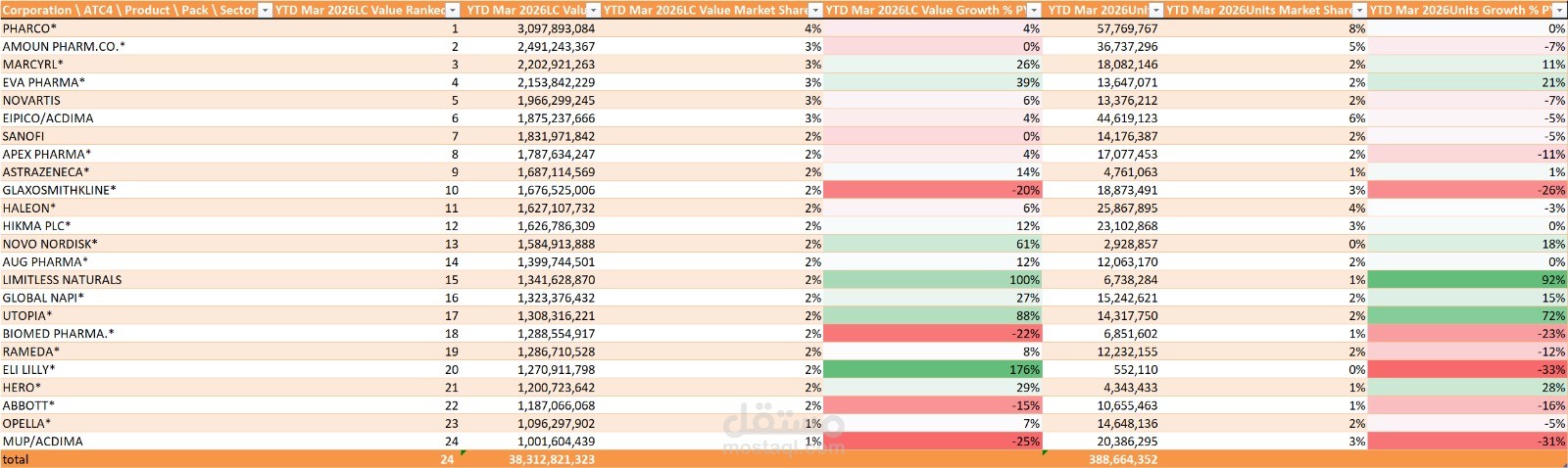Click LC value cell 1,584,913,888
Image resolution: width=1568 pixels, height=468 pixels.
pos(557,244)
